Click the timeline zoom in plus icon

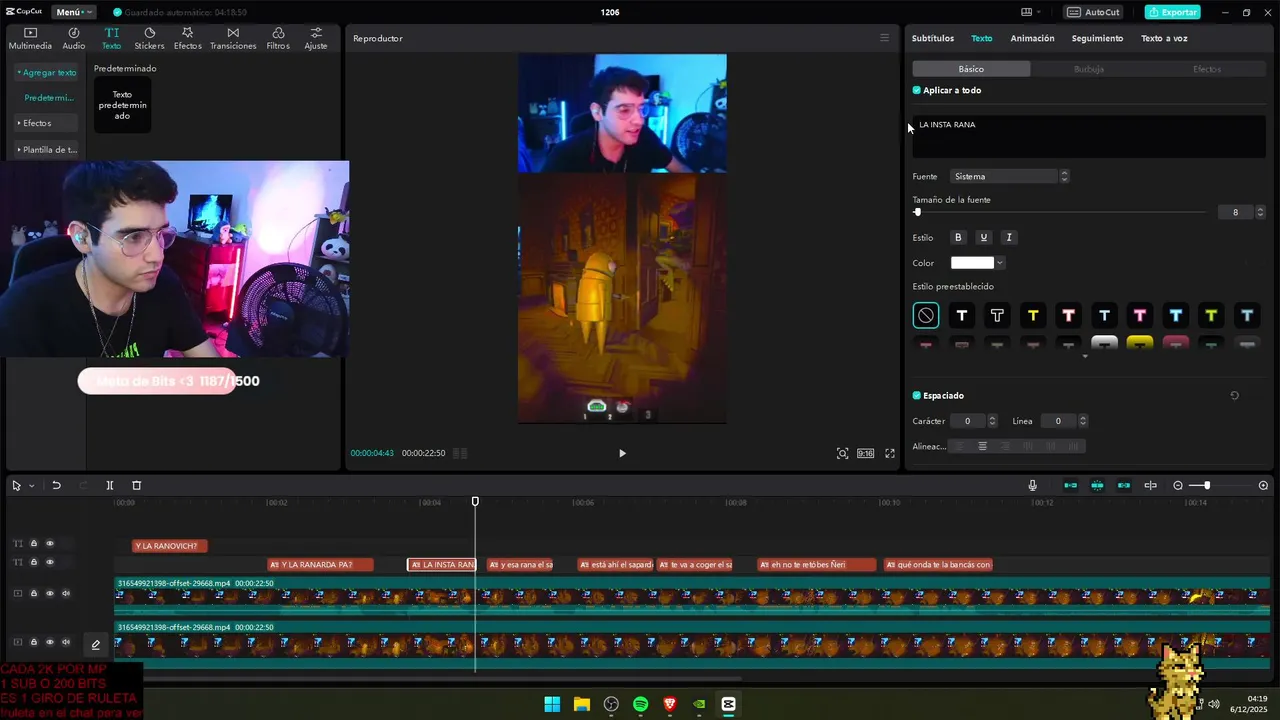coord(1264,485)
